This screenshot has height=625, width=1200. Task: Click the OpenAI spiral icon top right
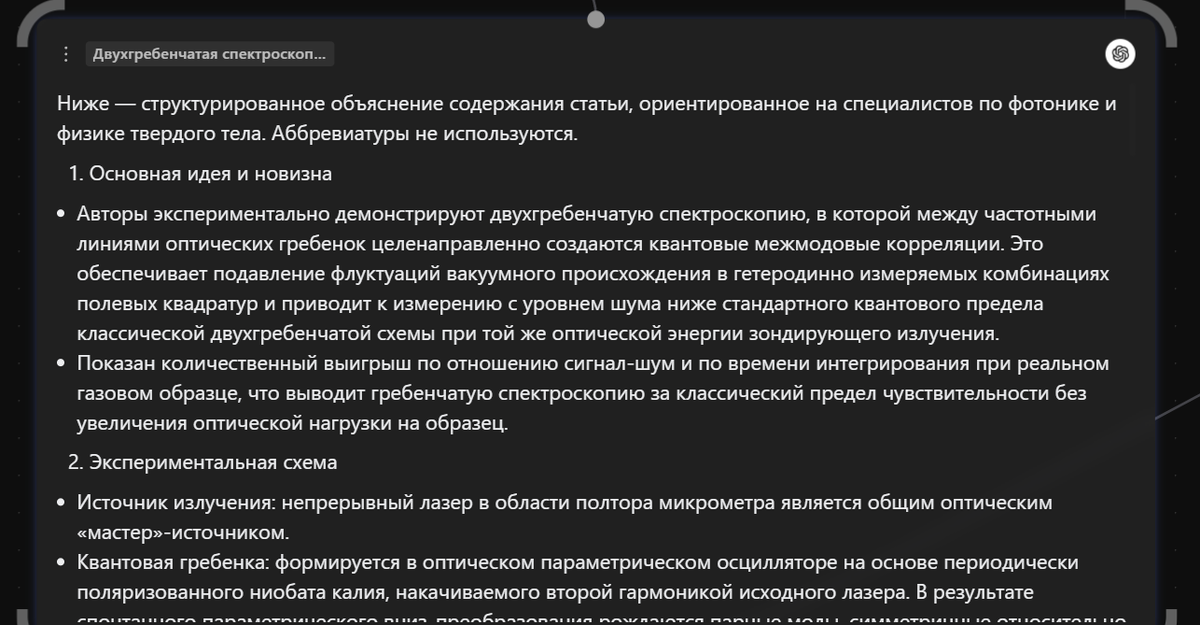(1121, 55)
